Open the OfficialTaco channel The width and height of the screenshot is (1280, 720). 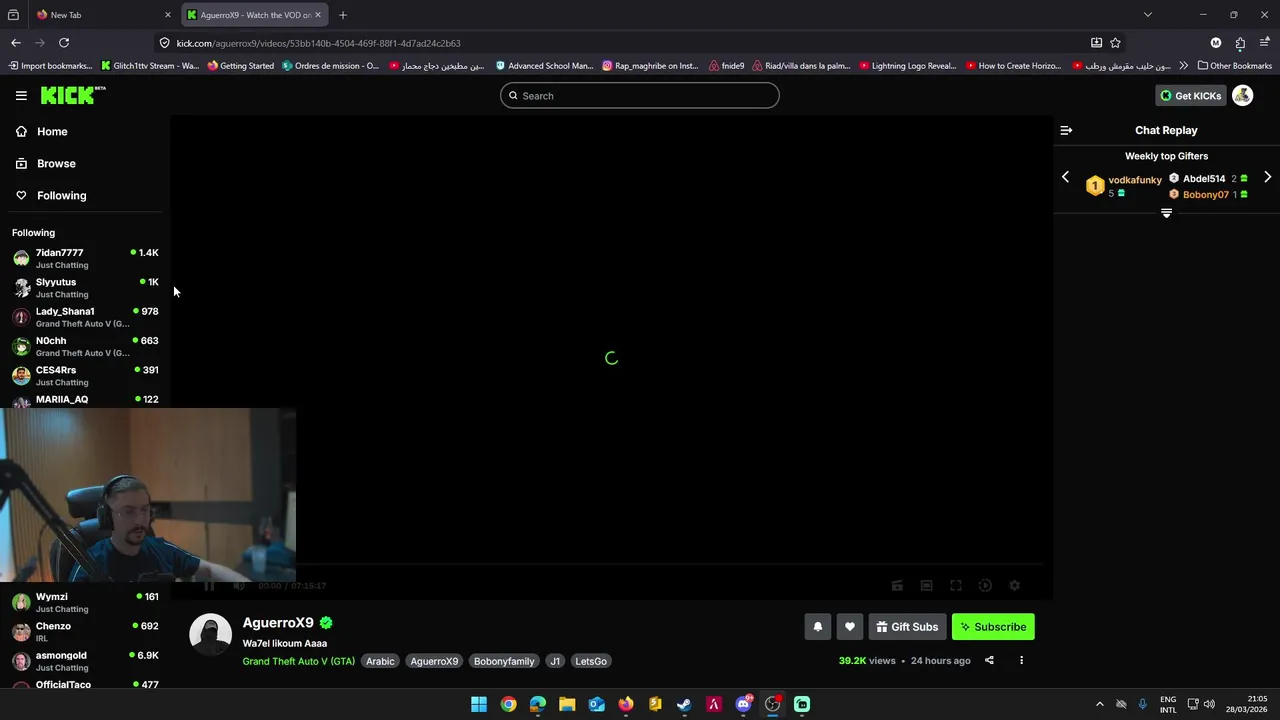(85, 685)
